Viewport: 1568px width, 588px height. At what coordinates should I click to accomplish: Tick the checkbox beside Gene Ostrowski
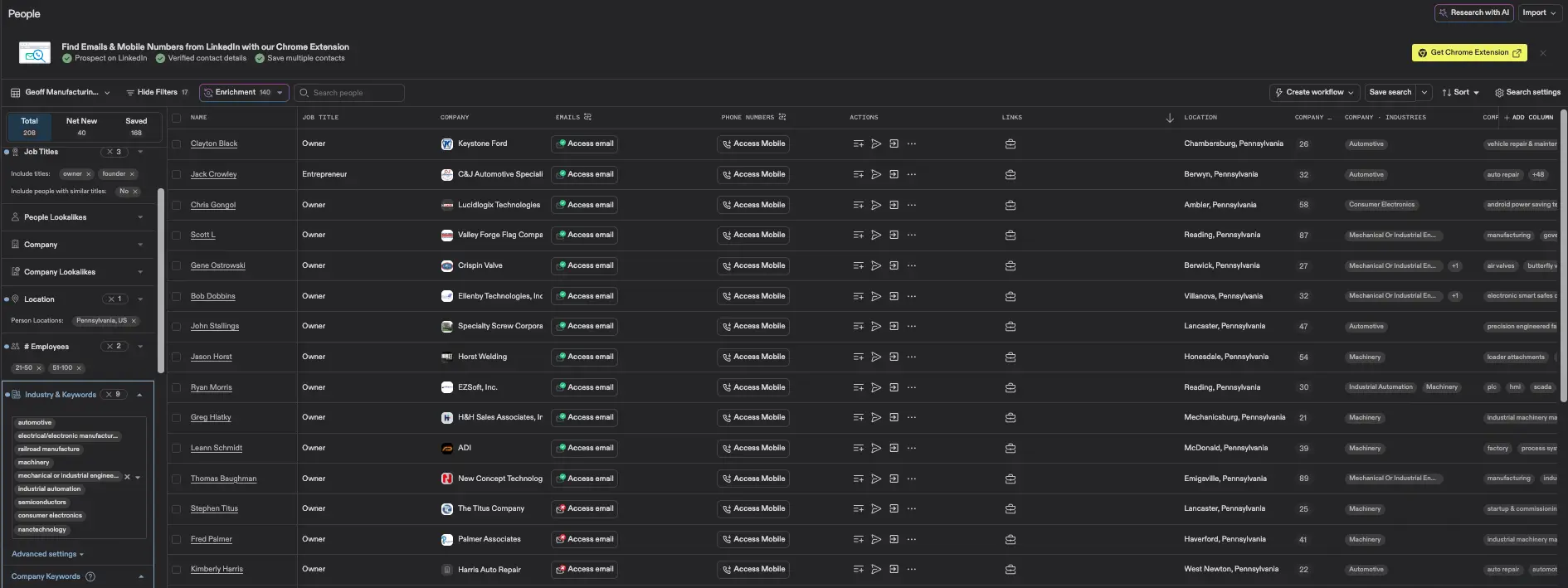click(x=176, y=265)
